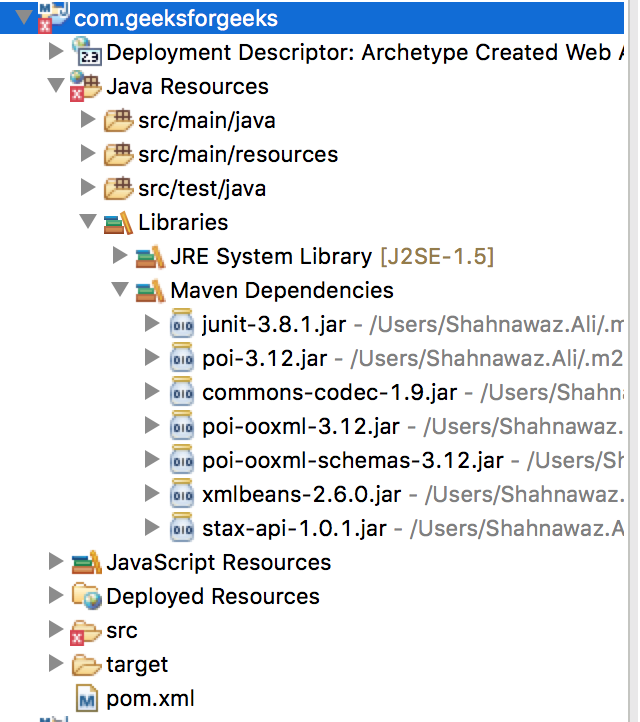640x722 pixels.
Task: Click the Deployed Resources folder-globe icon
Action: click(x=87, y=596)
